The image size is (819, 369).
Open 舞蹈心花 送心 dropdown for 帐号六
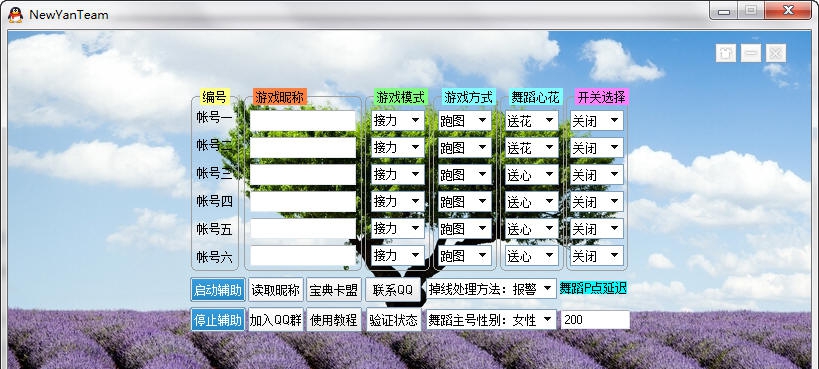[x=531, y=256]
